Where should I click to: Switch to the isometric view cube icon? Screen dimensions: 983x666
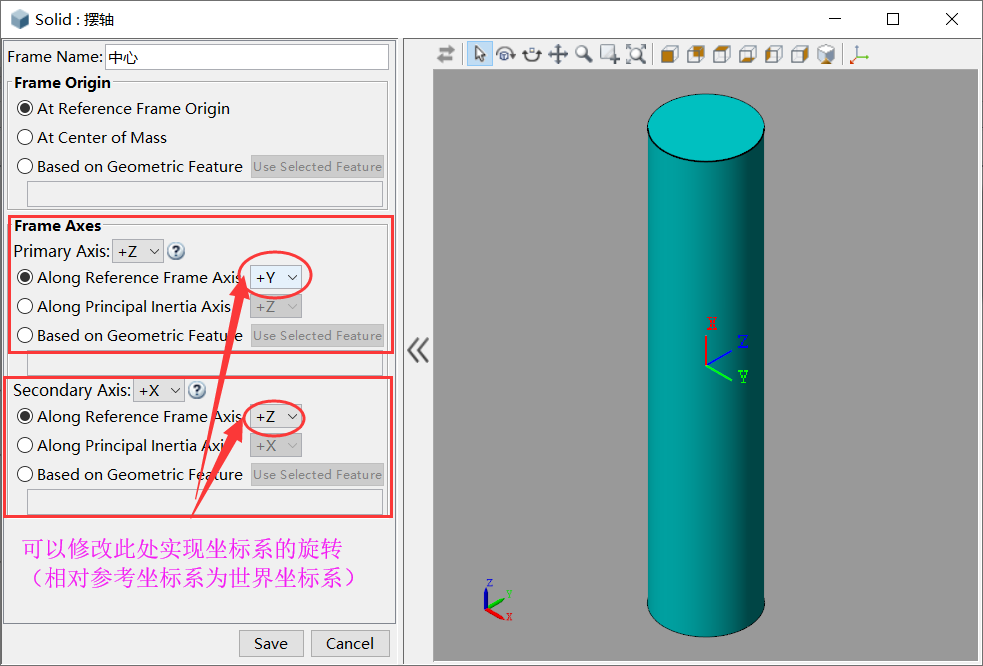tap(824, 54)
